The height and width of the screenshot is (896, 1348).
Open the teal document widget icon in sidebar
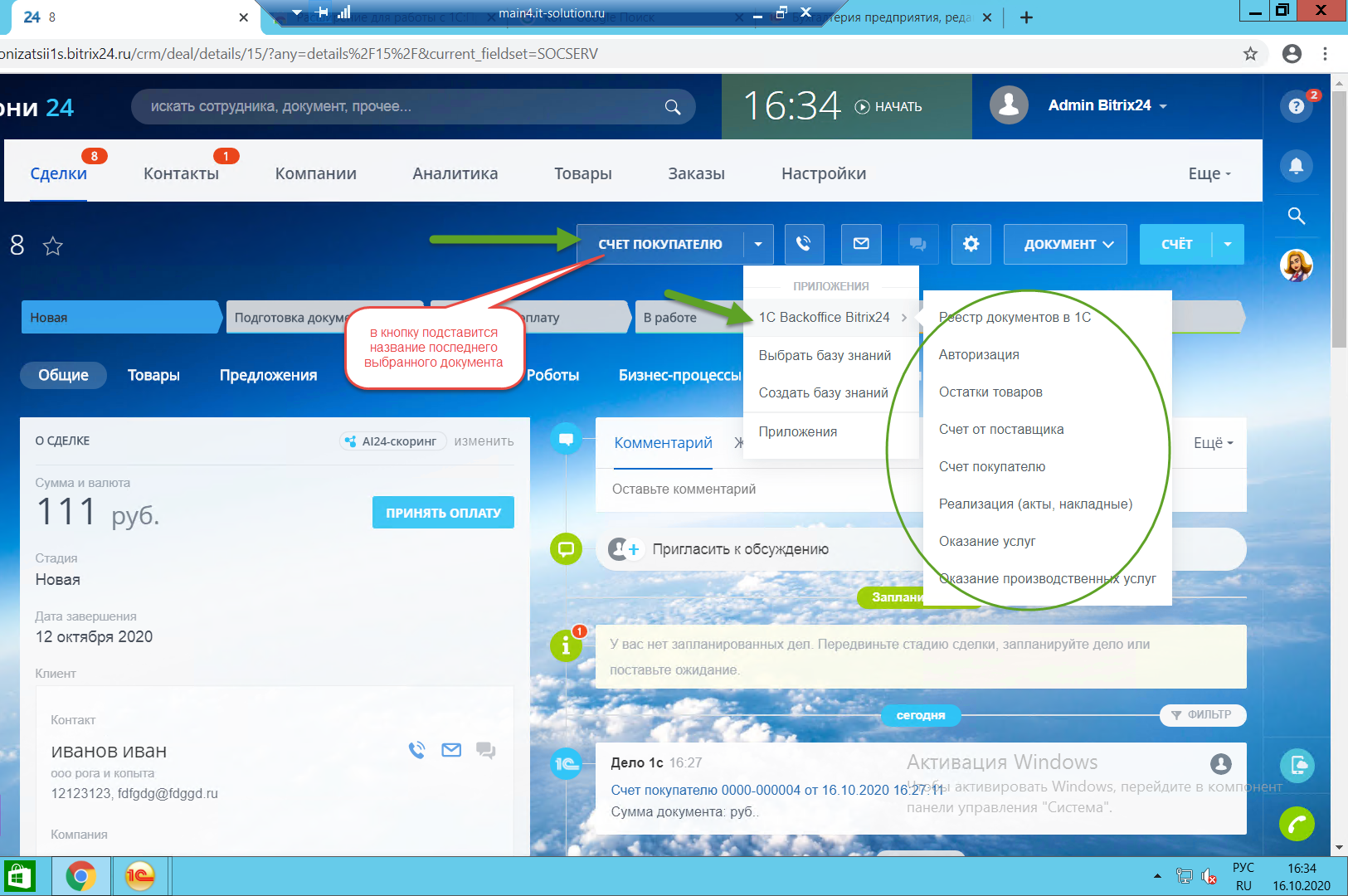point(1297,765)
